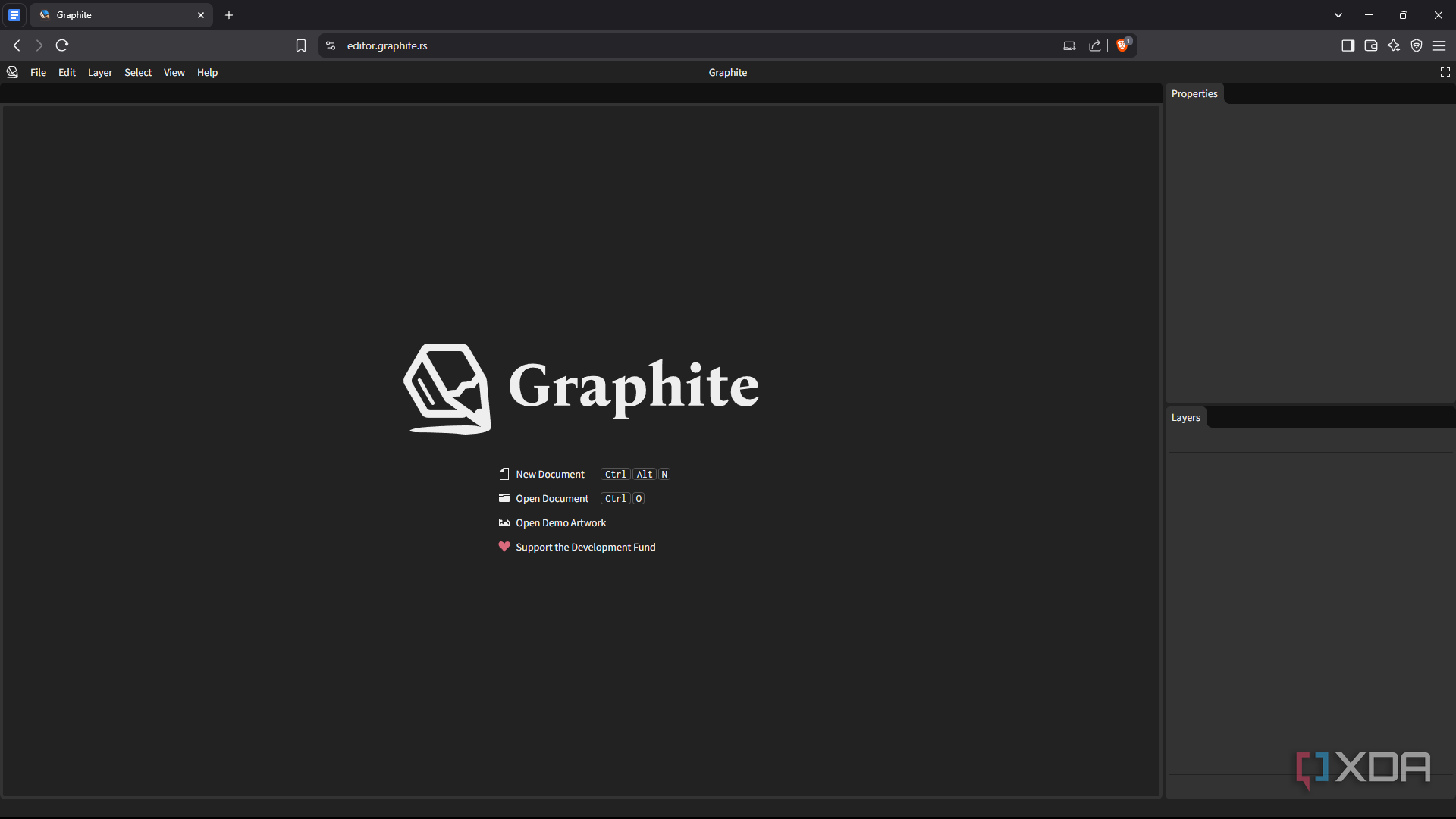1456x819 pixels.
Task: Close the Graphite browser tab
Action: [201, 15]
